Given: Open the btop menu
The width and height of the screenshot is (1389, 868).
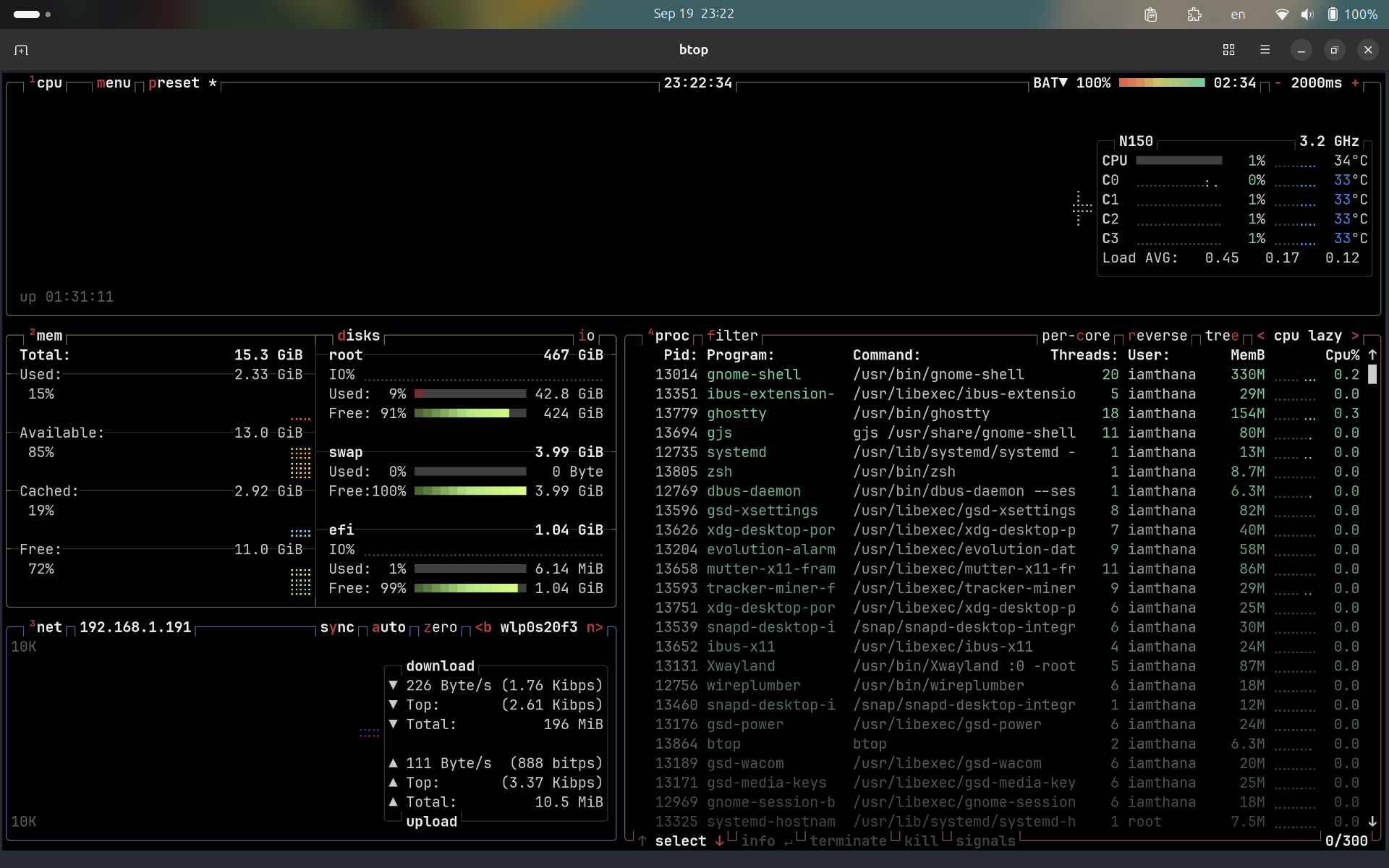Looking at the screenshot, I should click(x=114, y=83).
